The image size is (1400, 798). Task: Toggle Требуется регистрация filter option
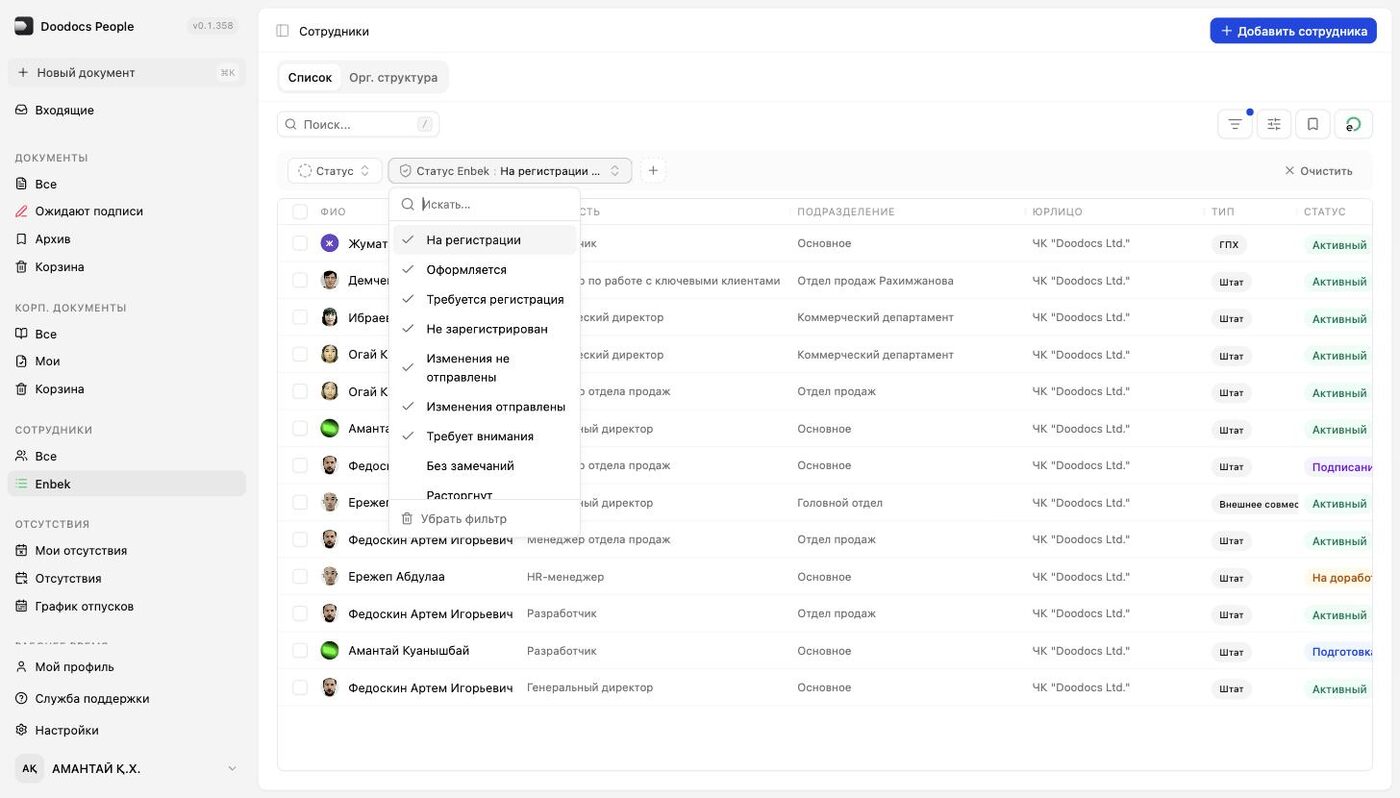point(484,299)
